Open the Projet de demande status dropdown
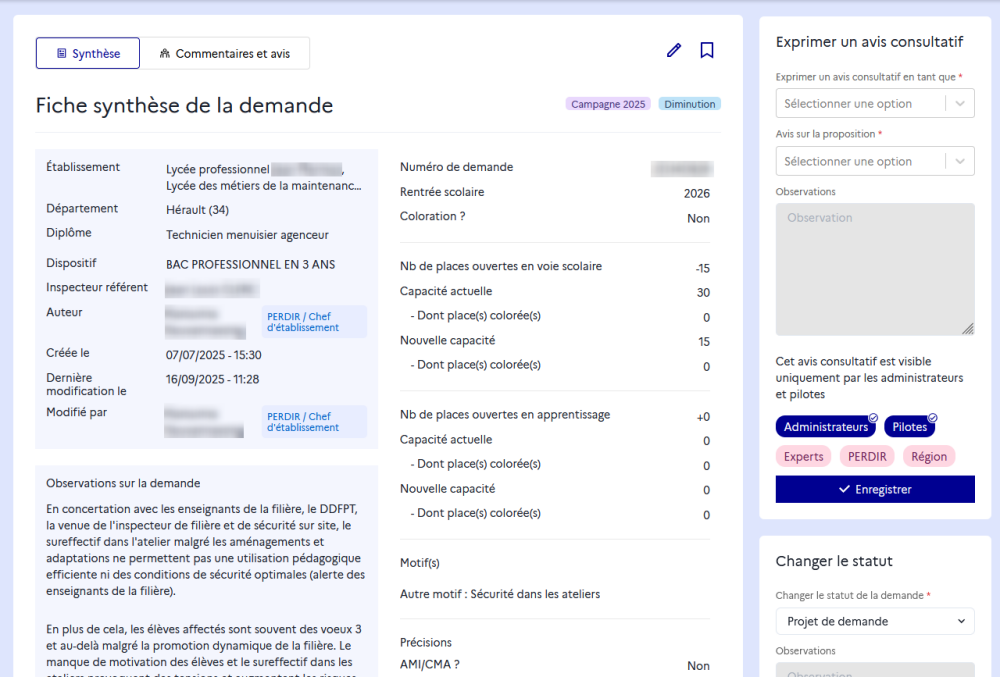 pos(875,621)
